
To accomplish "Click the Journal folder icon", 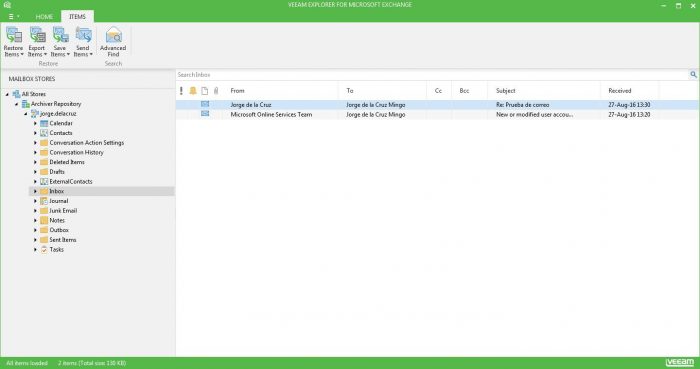I will [44, 201].
